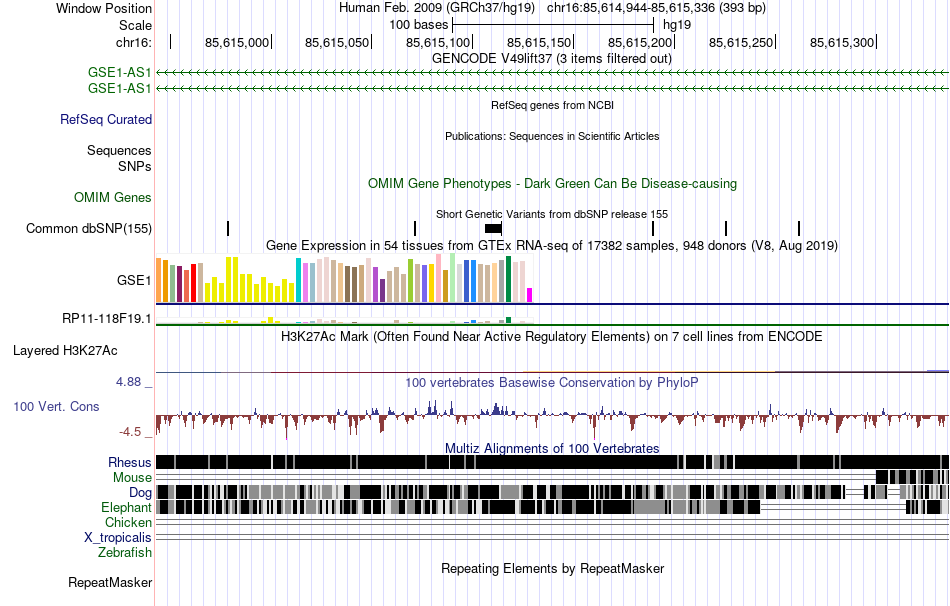Click 'Publications: Sequences in Scientific Articles' title
The height and width of the screenshot is (606, 950).
pos(552,136)
